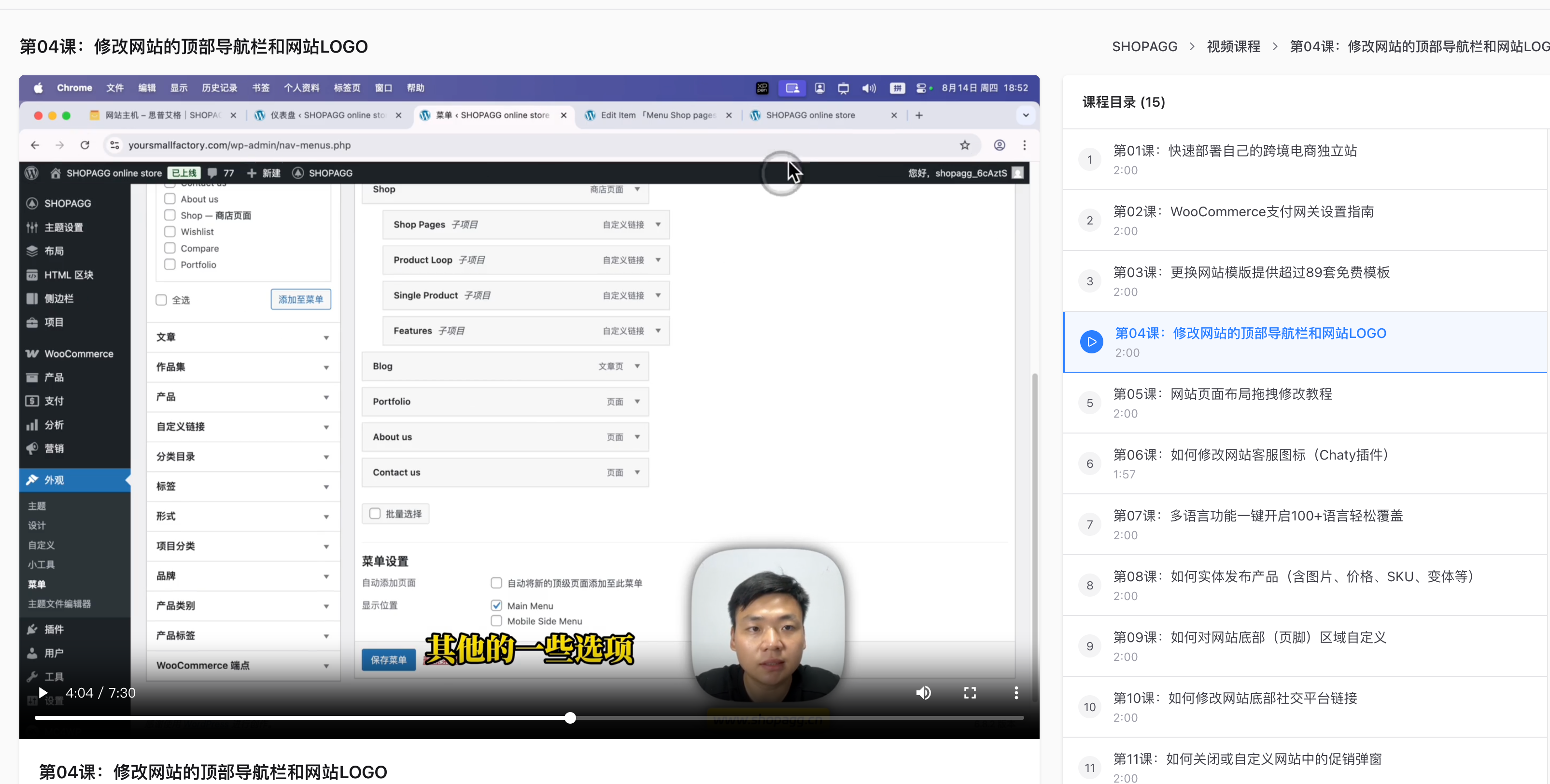Screen dimensions: 1550x784
Task: Check the Wishlist page checkbox
Action: (x=169, y=232)
